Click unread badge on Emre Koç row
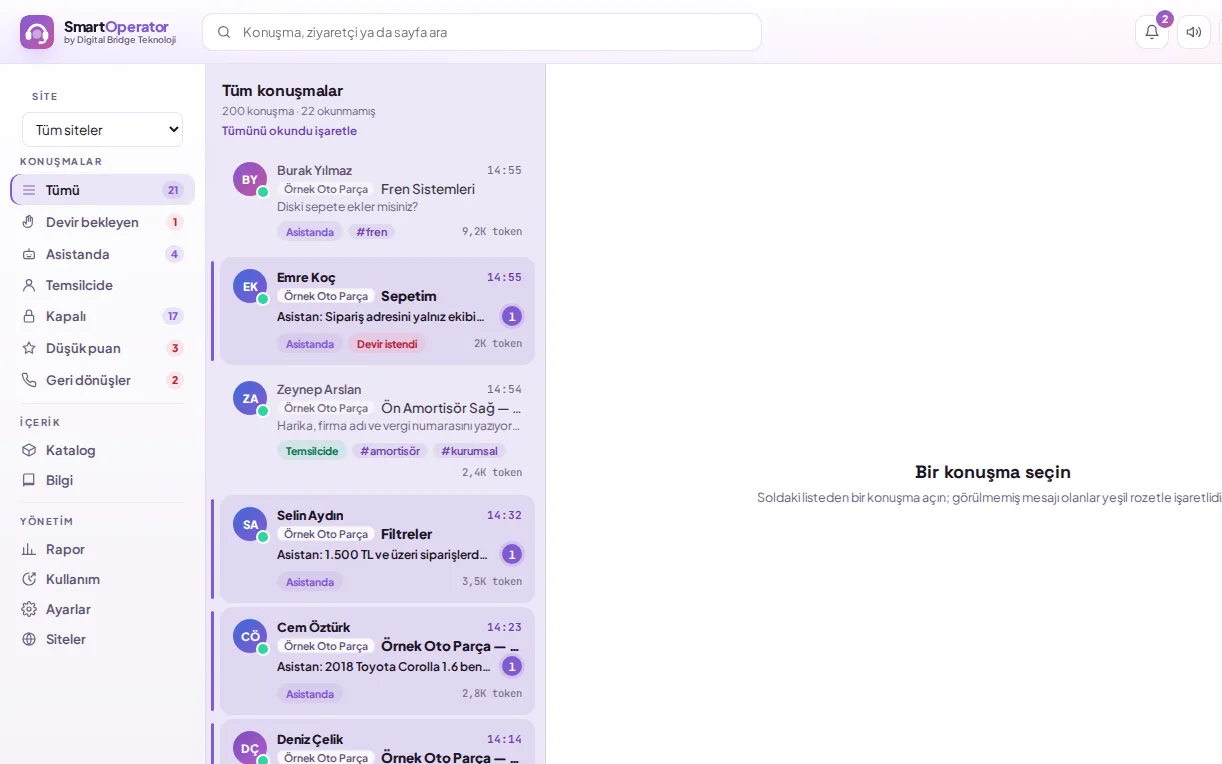The width and height of the screenshot is (1222, 764). point(512,316)
